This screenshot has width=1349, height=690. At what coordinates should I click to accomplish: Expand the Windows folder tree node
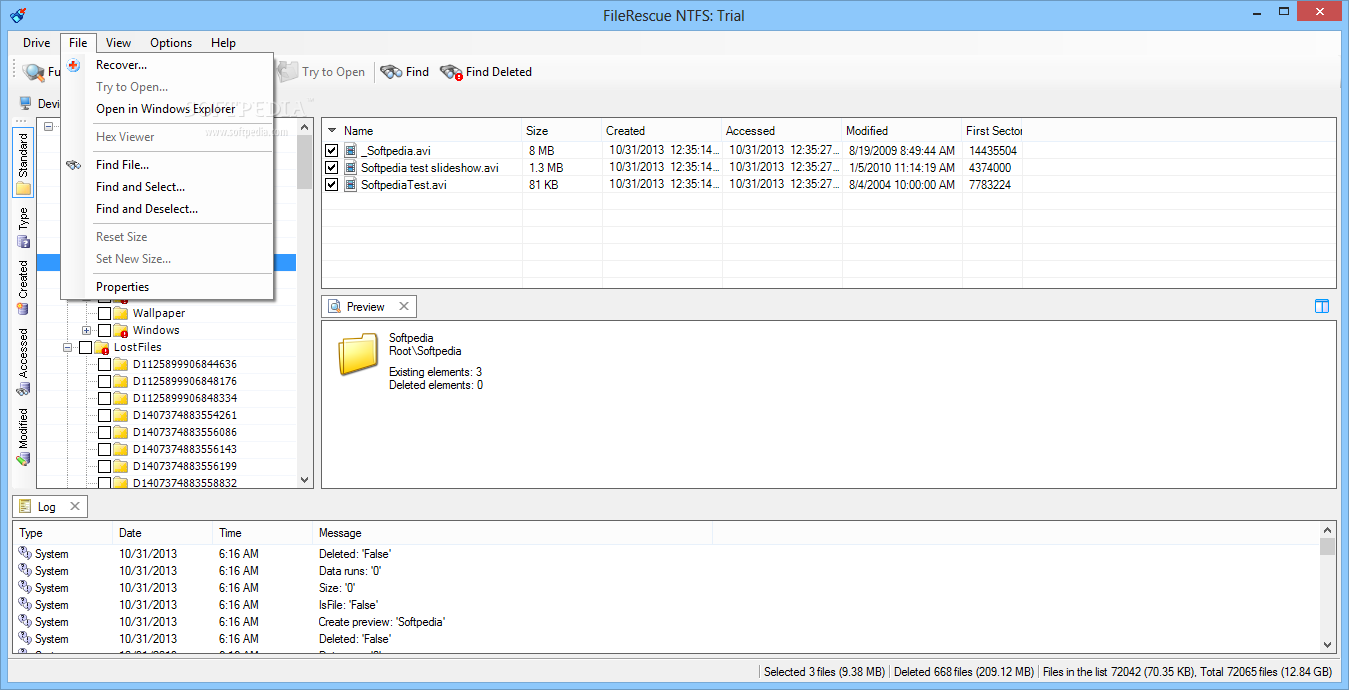tap(86, 330)
